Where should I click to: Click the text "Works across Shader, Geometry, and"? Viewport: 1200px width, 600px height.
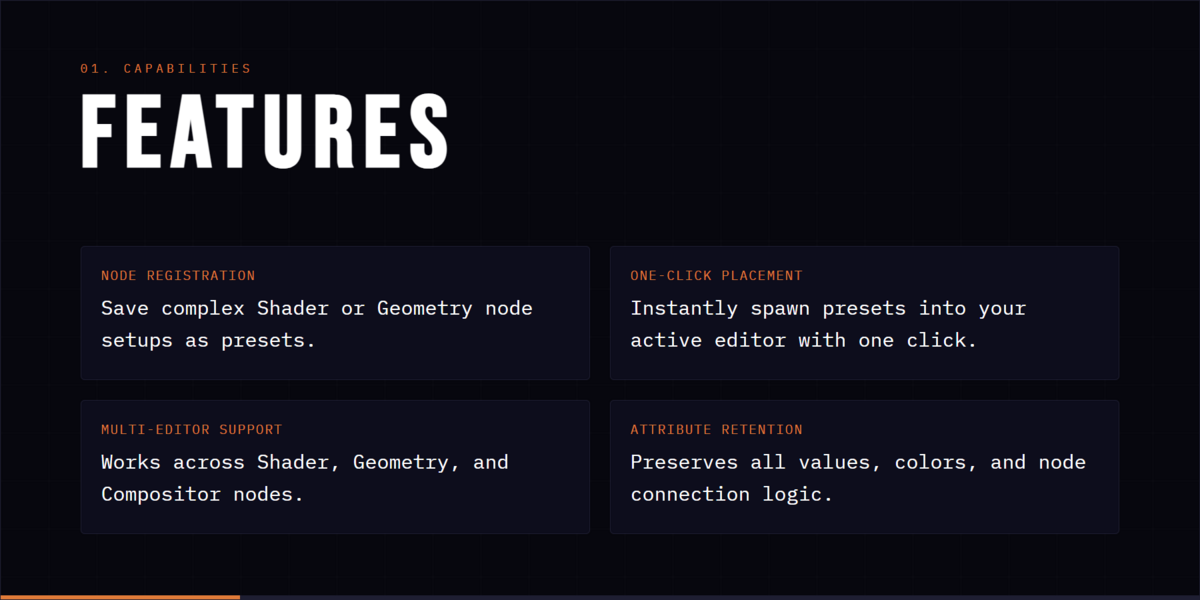pos(305,463)
